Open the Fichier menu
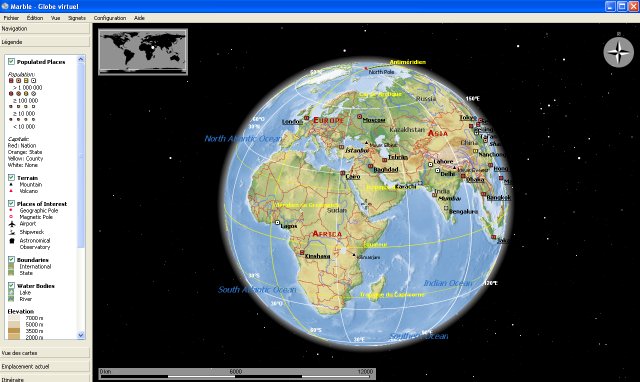This screenshot has width=640, height=382. pos(11,18)
